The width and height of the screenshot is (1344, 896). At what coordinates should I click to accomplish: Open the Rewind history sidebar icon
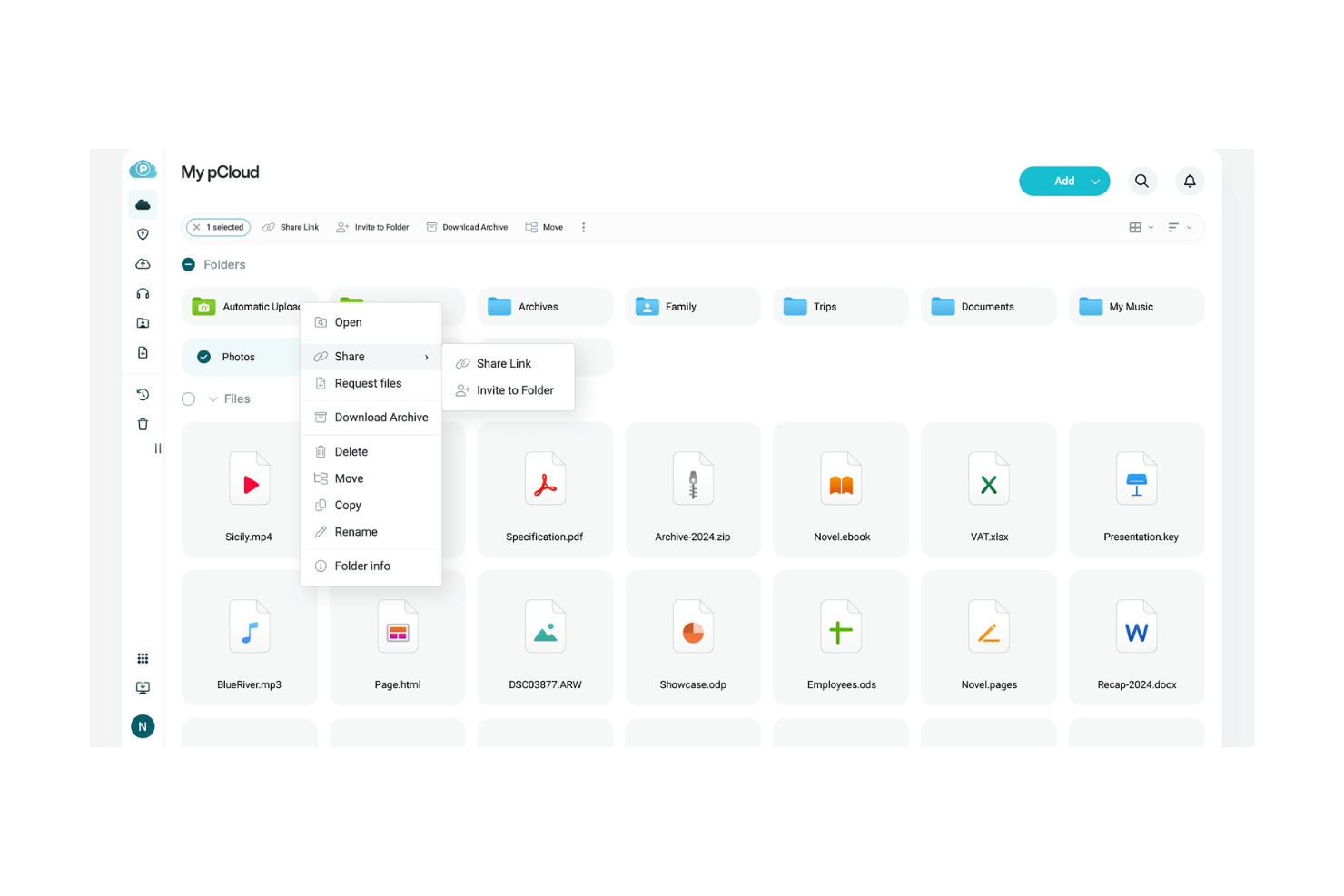point(143,395)
